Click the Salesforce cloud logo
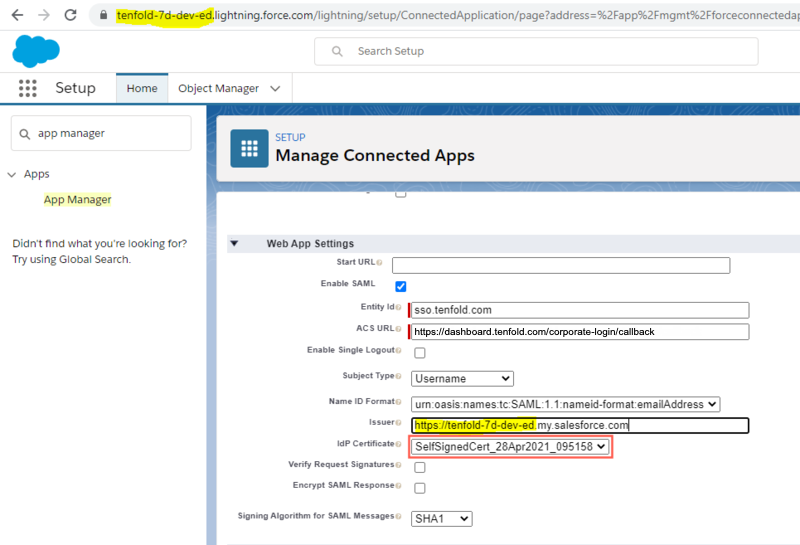Viewport: 800px width, 545px height. click(36, 51)
